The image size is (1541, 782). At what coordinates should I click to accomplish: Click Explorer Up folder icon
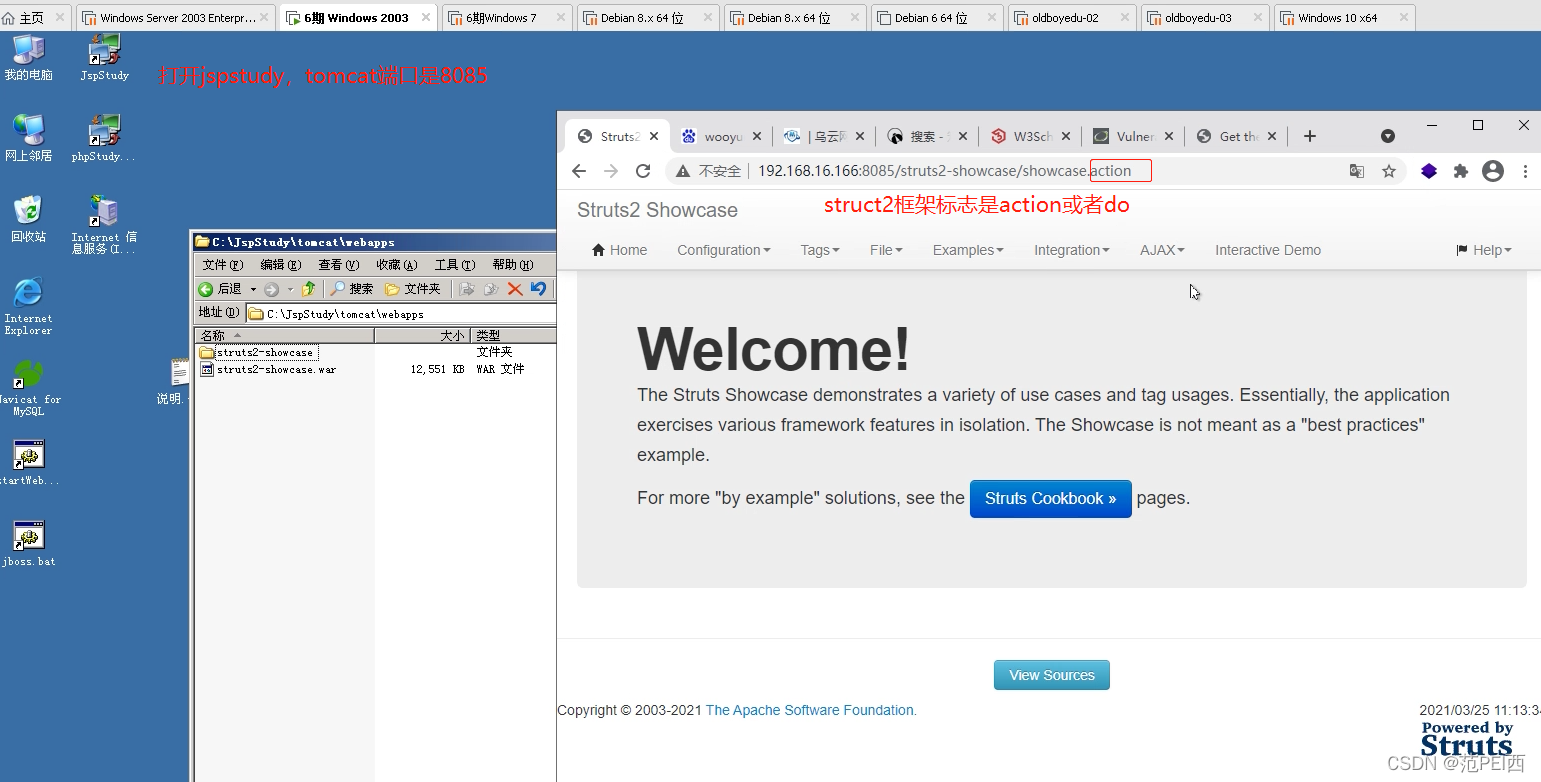pos(309,289)
